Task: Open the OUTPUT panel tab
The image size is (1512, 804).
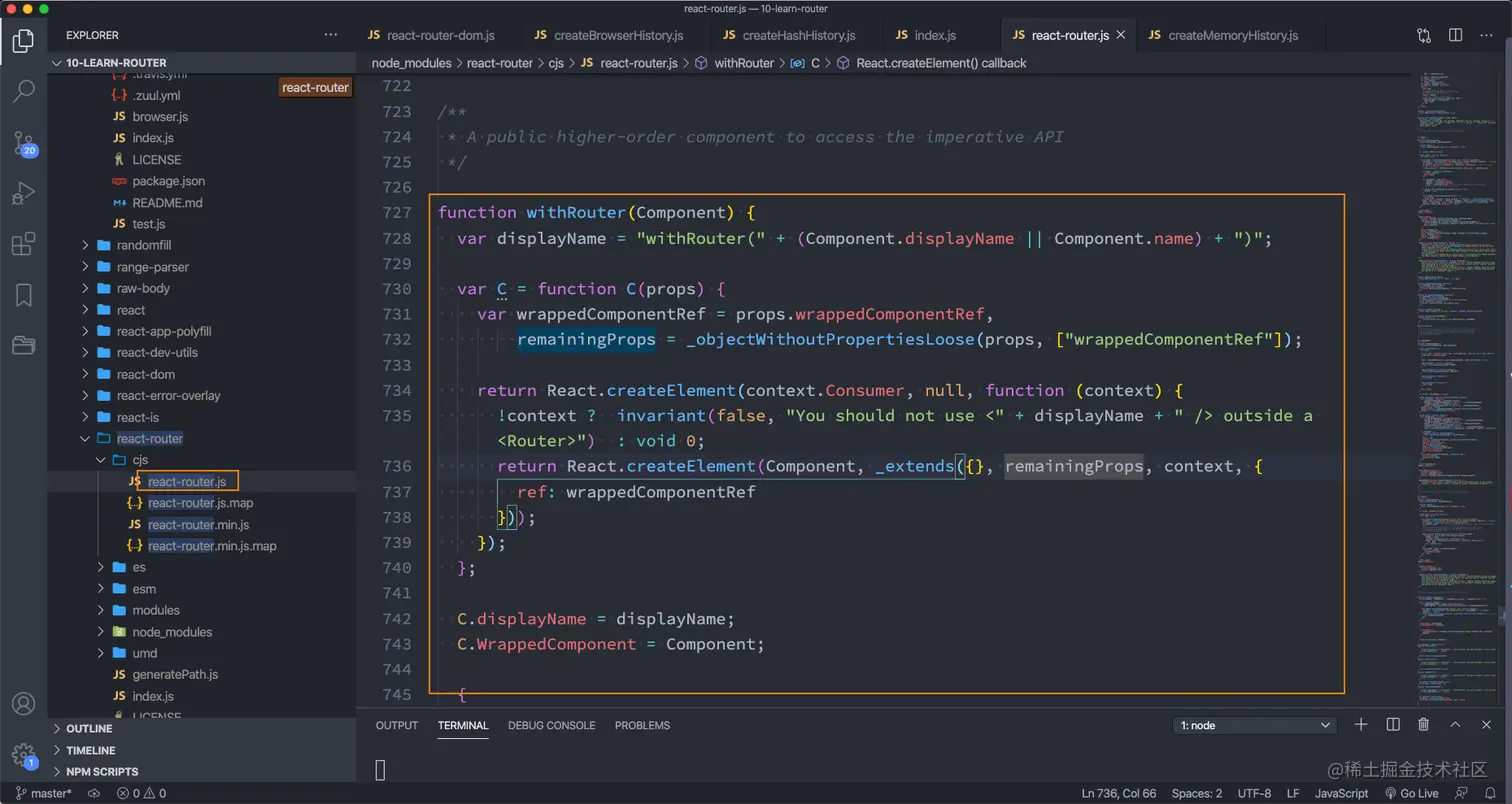Action: (397, 725)
